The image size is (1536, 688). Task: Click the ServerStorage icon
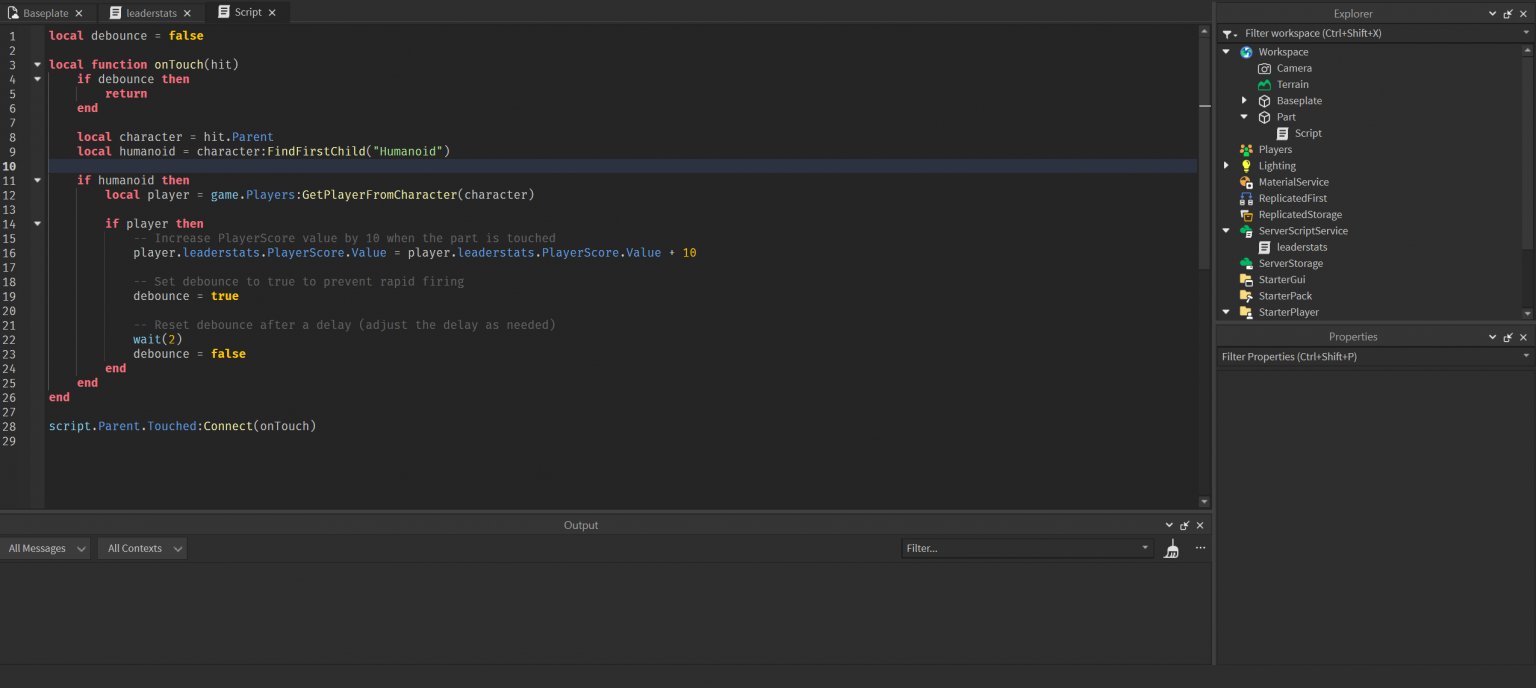(1247, 263)
